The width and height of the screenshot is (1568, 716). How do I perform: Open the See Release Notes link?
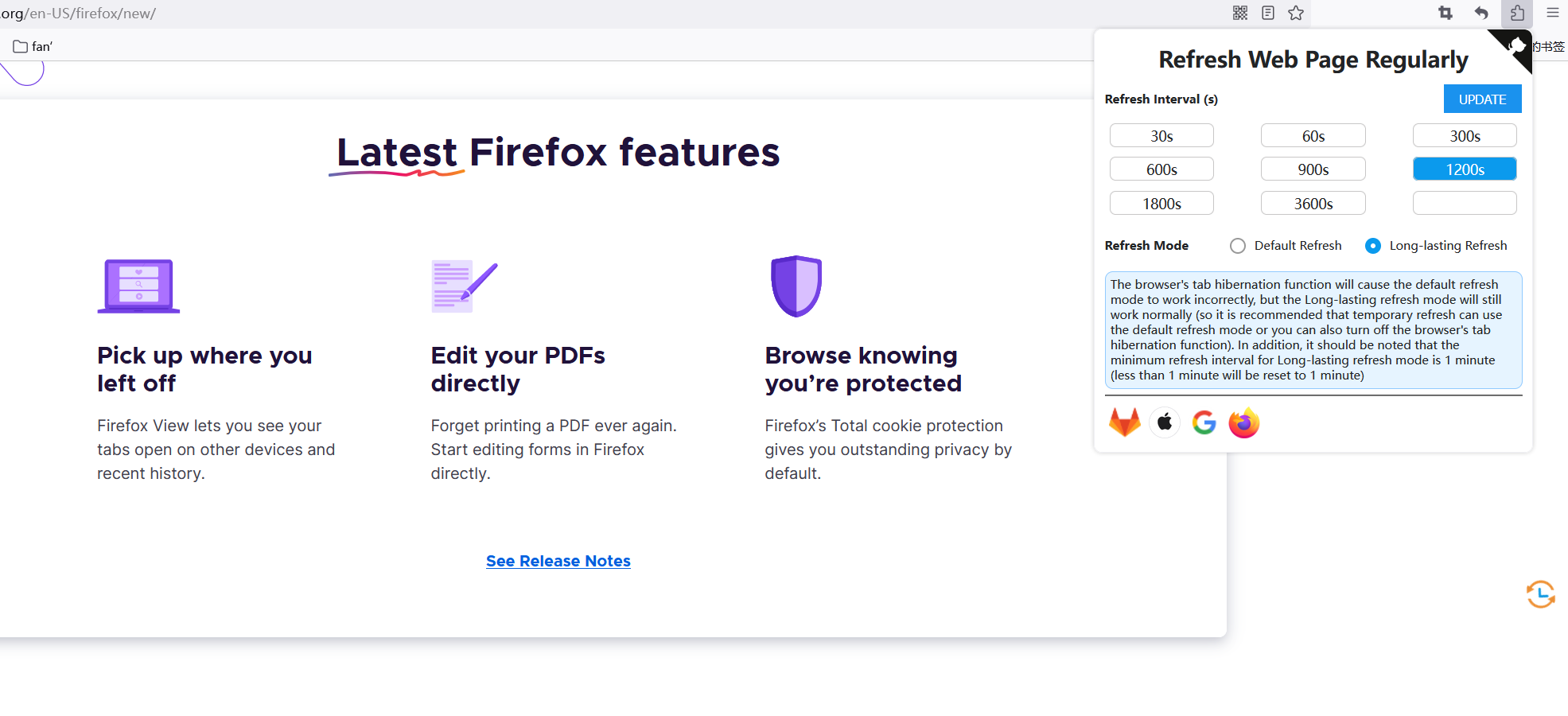[x=558, y=561]
